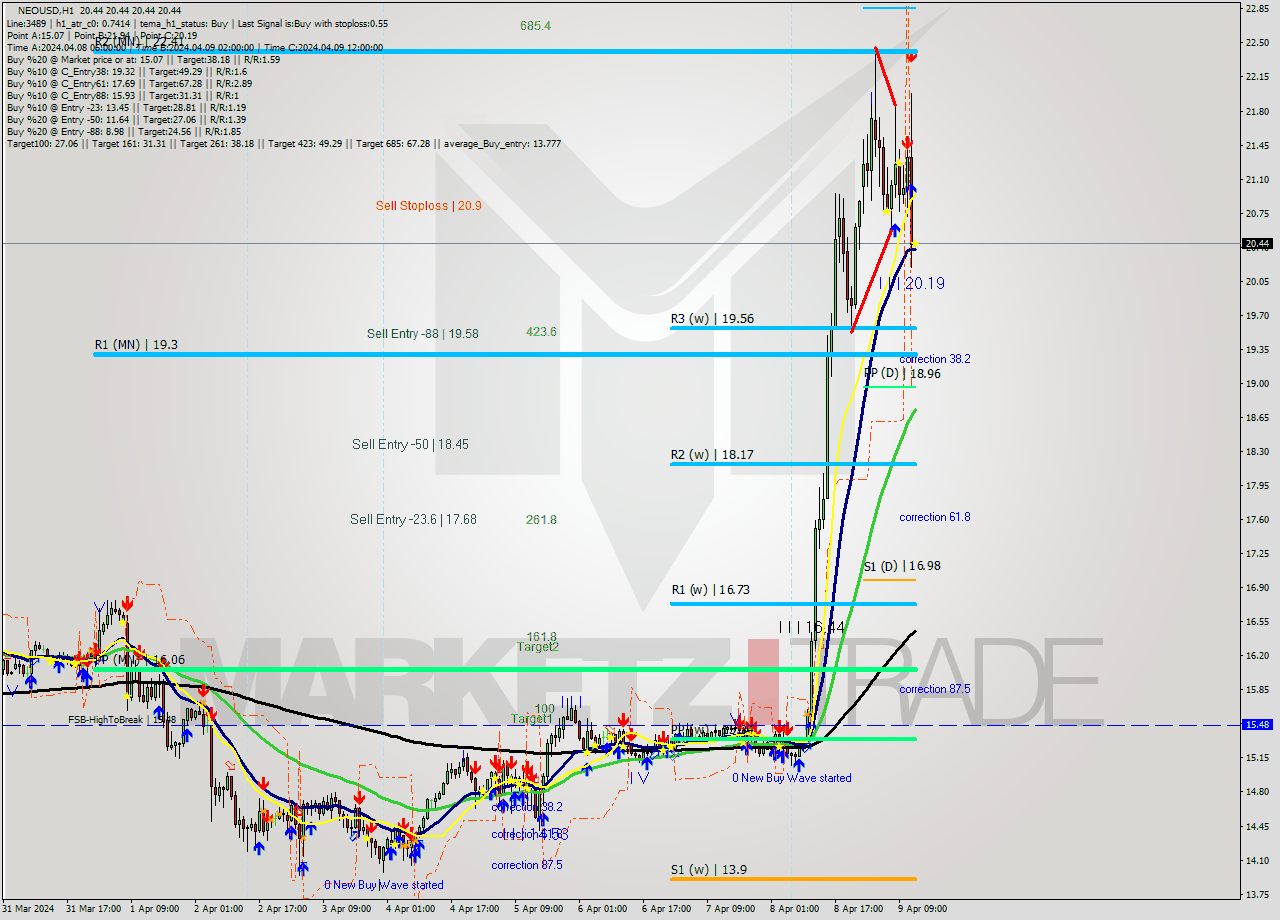
Task: Click the 22.50 price axis value
Action: (x=1257, y=42)
